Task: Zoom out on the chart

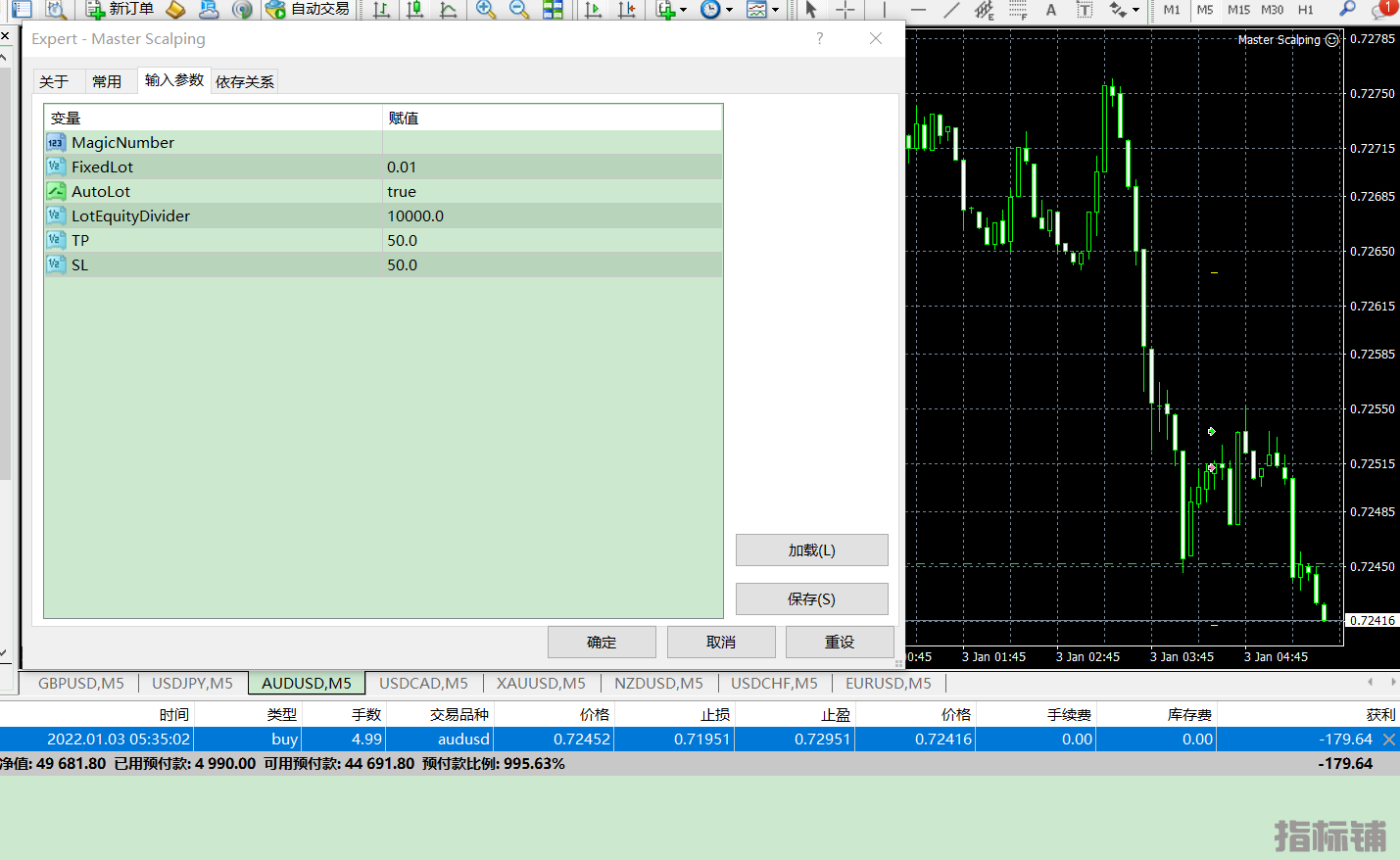Action: tap(519, 10)
